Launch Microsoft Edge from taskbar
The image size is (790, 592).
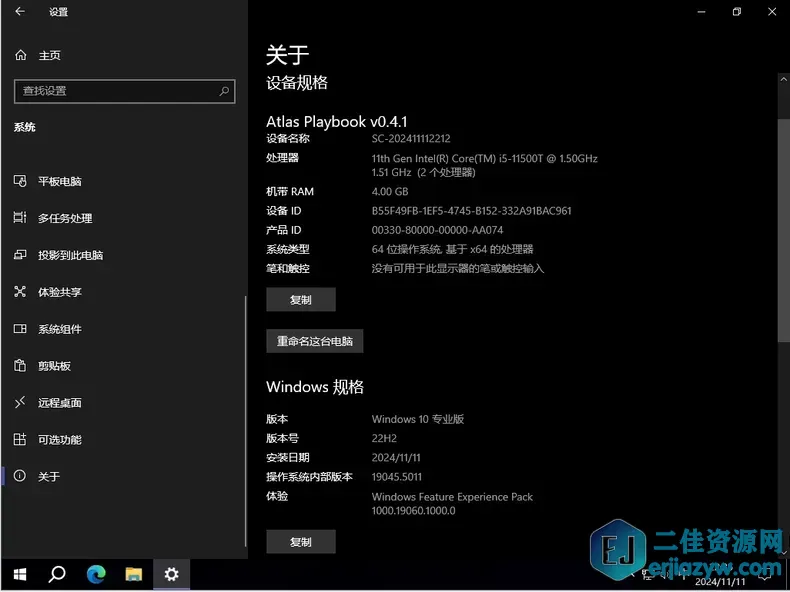point(96,574)
